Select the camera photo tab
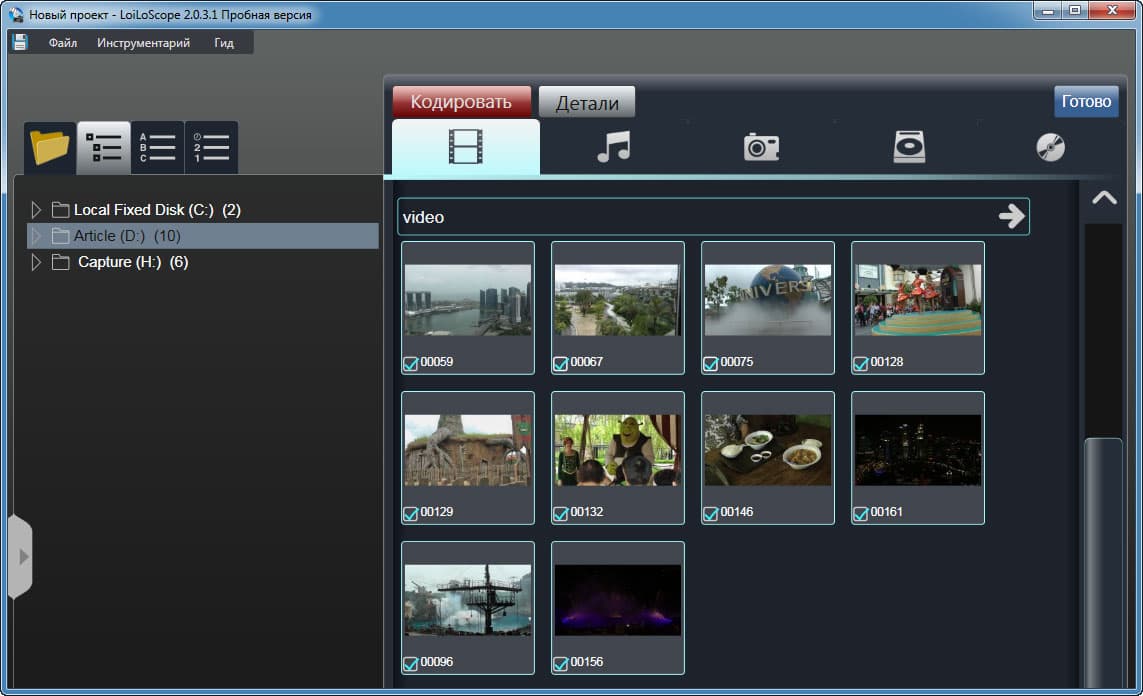This screenshot has width=1143, height=696. click(x=761, y=148)
